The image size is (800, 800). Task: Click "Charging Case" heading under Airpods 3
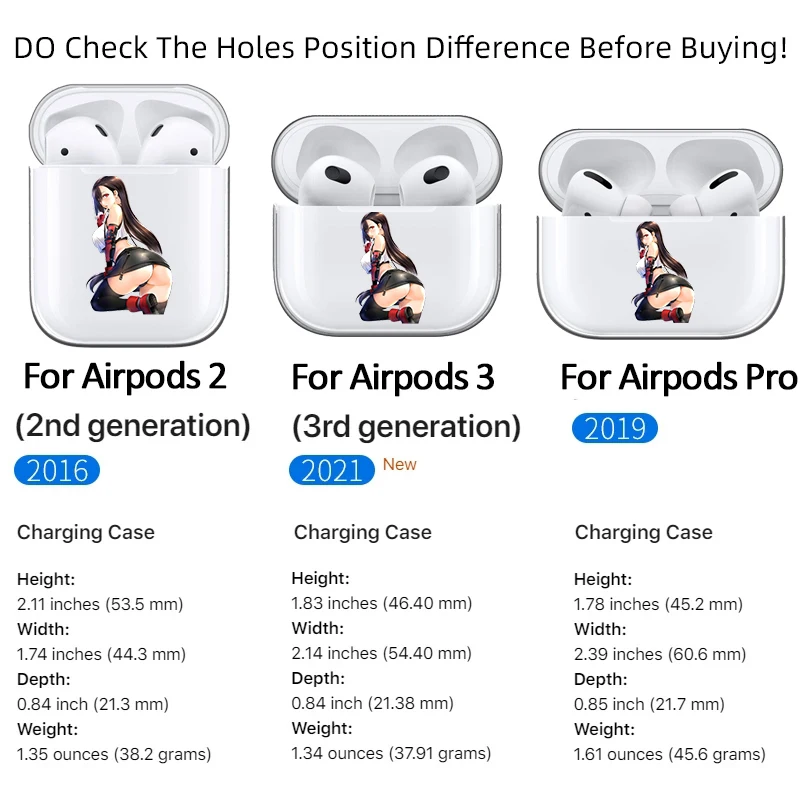tap(363, 532)
